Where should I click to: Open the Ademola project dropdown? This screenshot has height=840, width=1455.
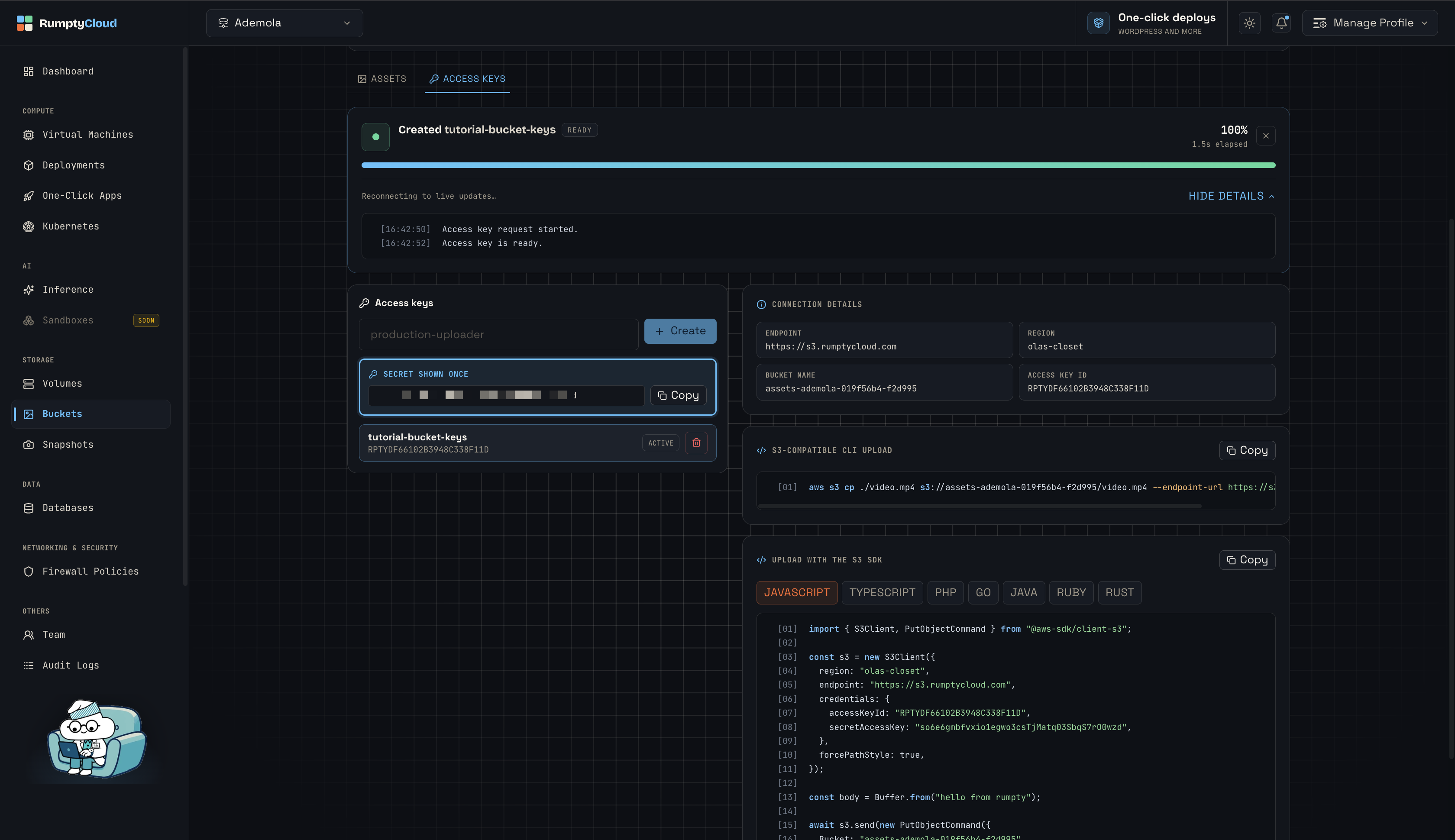tap(285, 23)
